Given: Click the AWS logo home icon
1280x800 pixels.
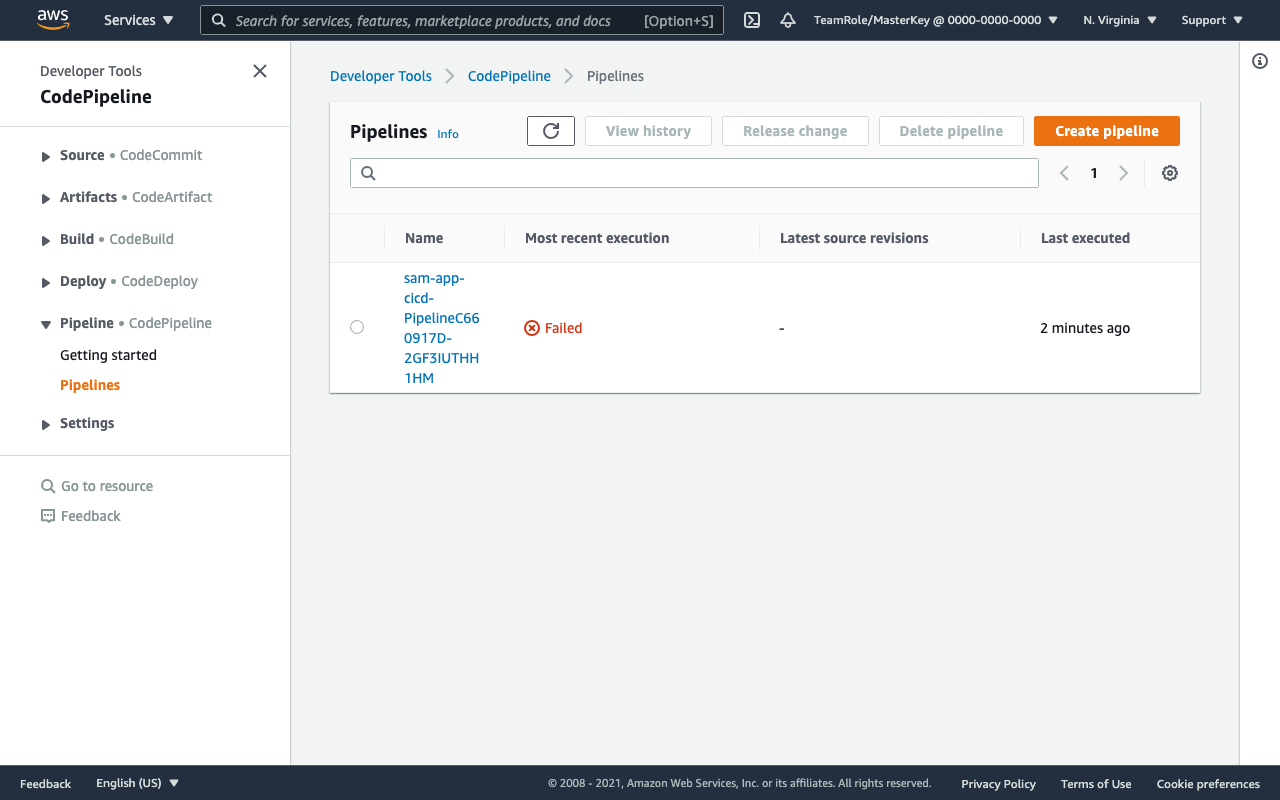Looking at the screenshot, I should [53, 19].
